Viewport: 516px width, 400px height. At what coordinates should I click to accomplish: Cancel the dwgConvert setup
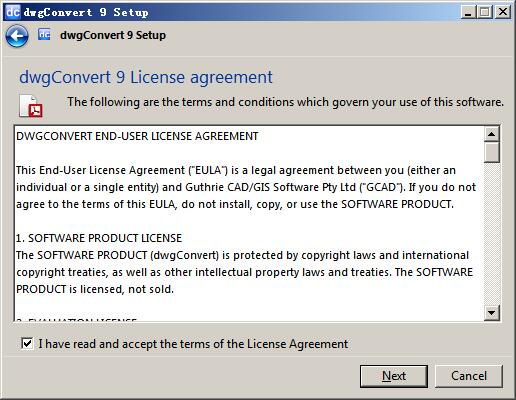(x=469, y=376)
